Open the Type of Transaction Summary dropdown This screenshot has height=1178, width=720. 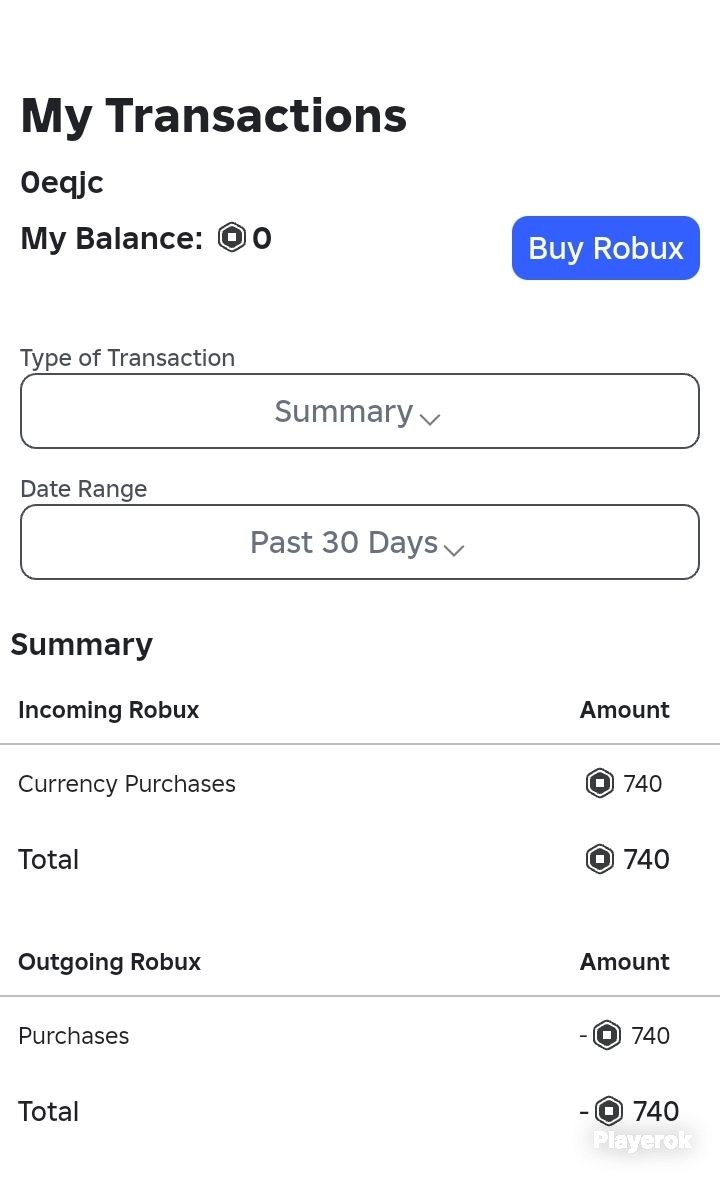360,411
